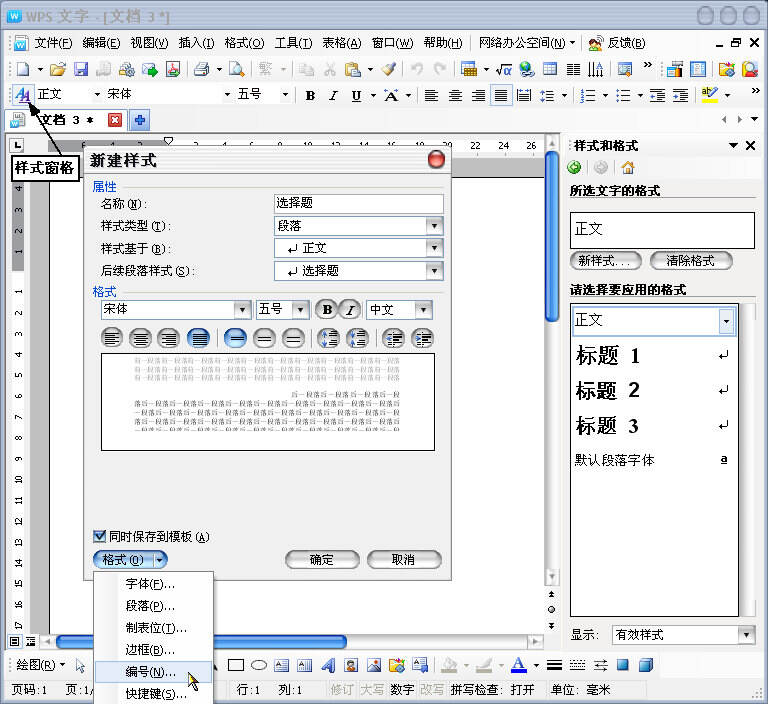This screenshot has height=704, width=768.
Task: Click the green back arrow in styles pane
Action: point(575,168)
